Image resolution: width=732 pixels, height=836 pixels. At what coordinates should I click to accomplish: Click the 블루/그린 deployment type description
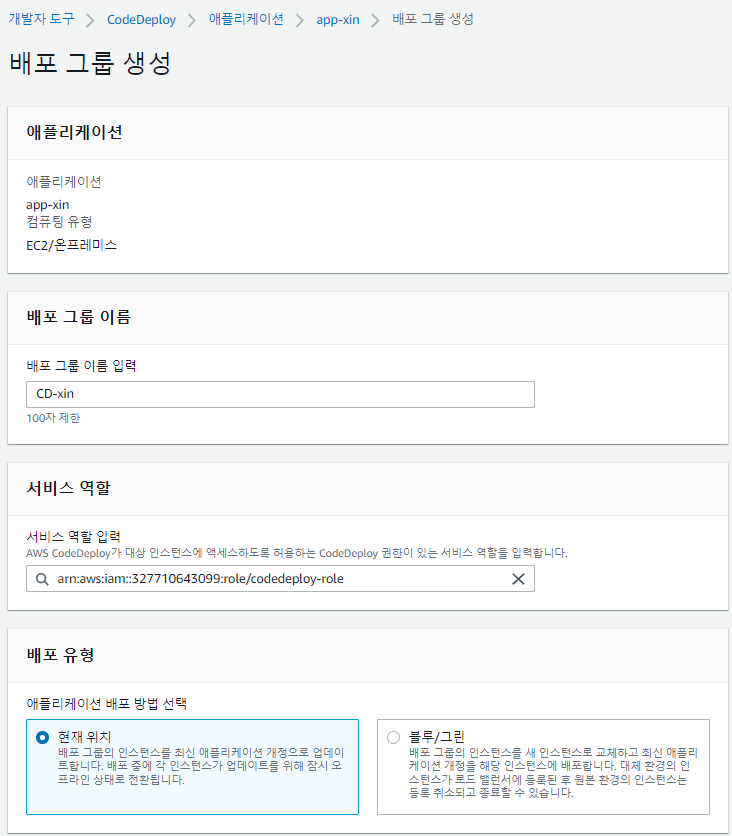click(x=553, y=773)
